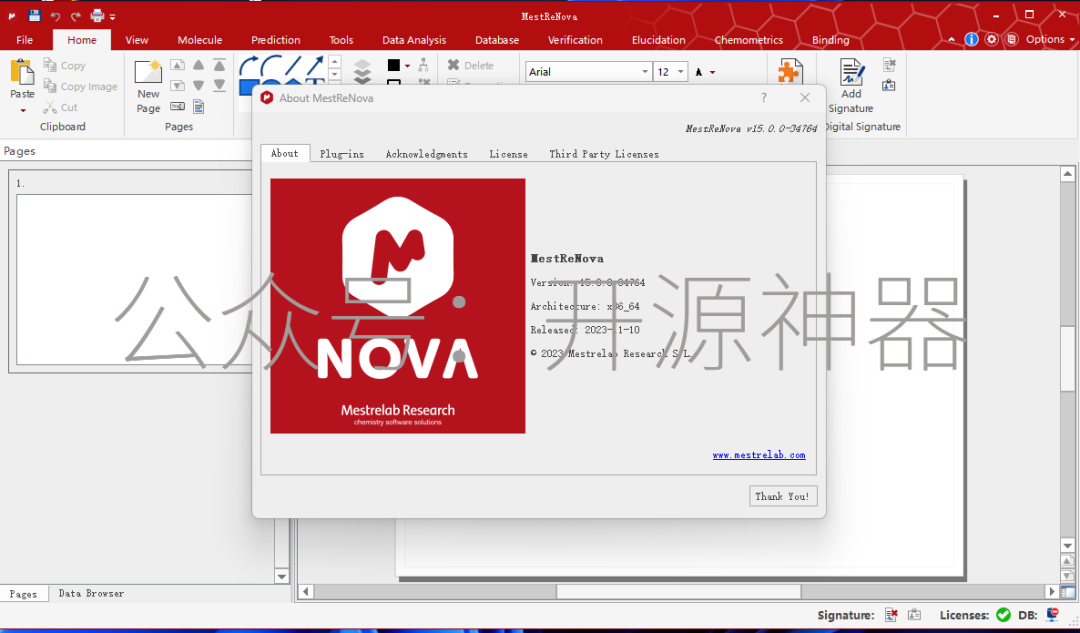The height and width of the screenshot is (633, 1080).
Task: Open Acknowledgments tab in About dialog
Action: pyautogui.click(x=426, y=154)
